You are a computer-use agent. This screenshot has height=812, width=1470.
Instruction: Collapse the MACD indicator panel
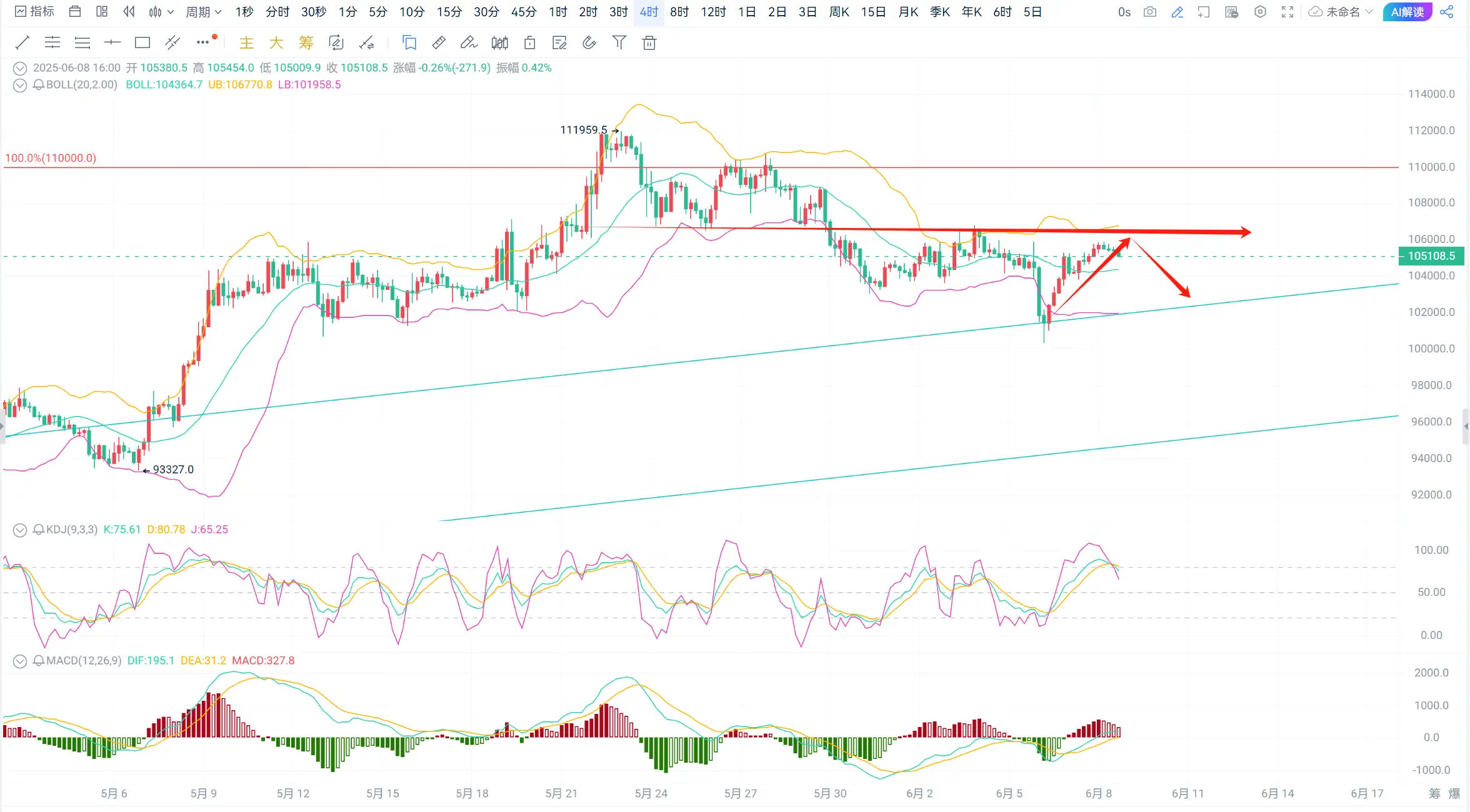(x=20, y=661)
